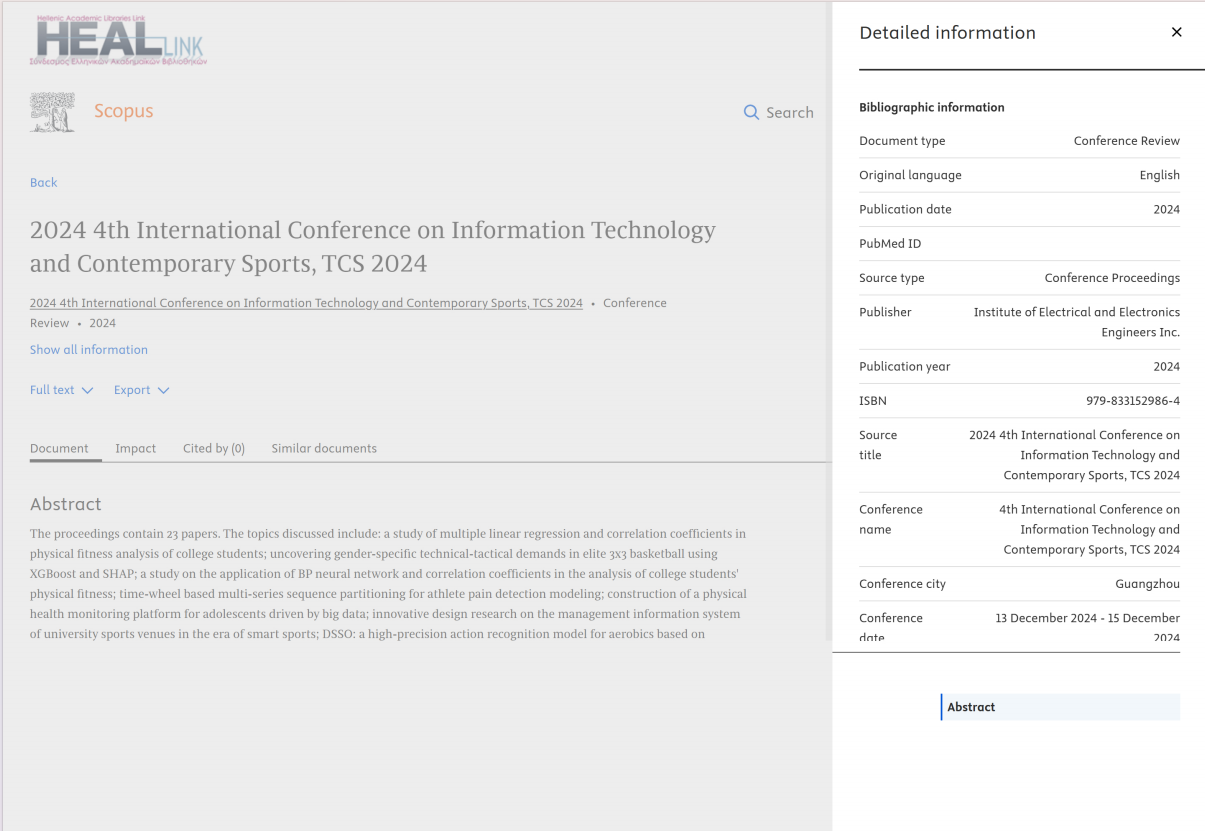The height and width of the screenshot is (831, 1205).
Task: Click the Conference city Guangzhou value
Action: tap(1148, 584)
